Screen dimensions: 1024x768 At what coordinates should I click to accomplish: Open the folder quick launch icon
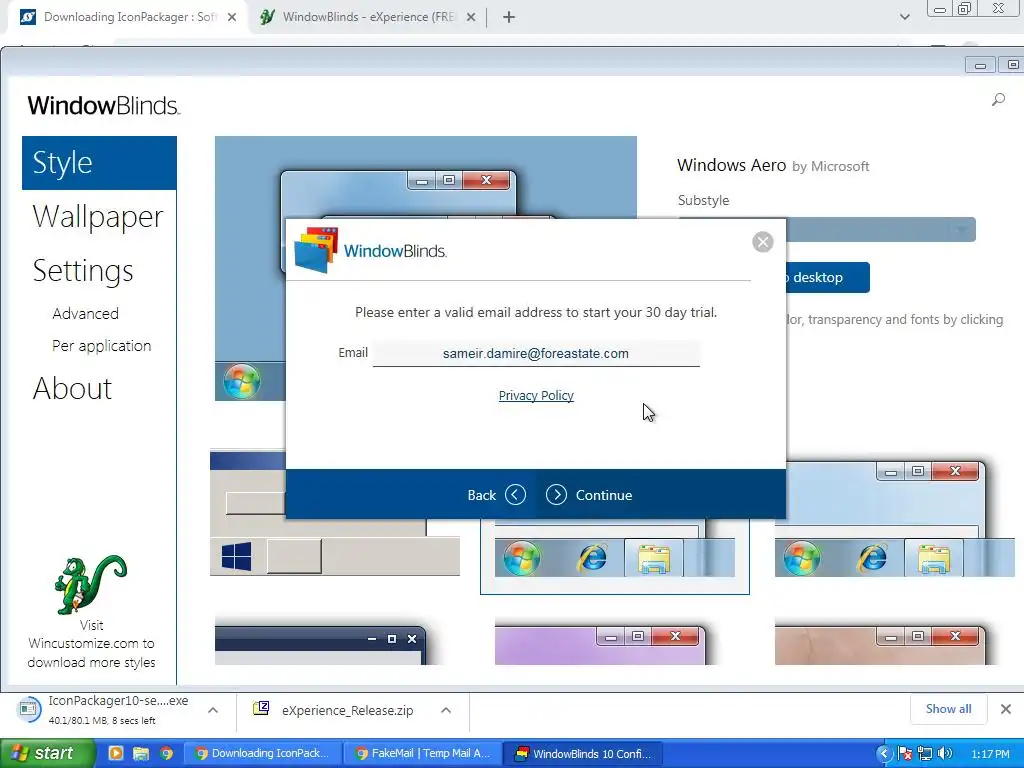(141, 754)
